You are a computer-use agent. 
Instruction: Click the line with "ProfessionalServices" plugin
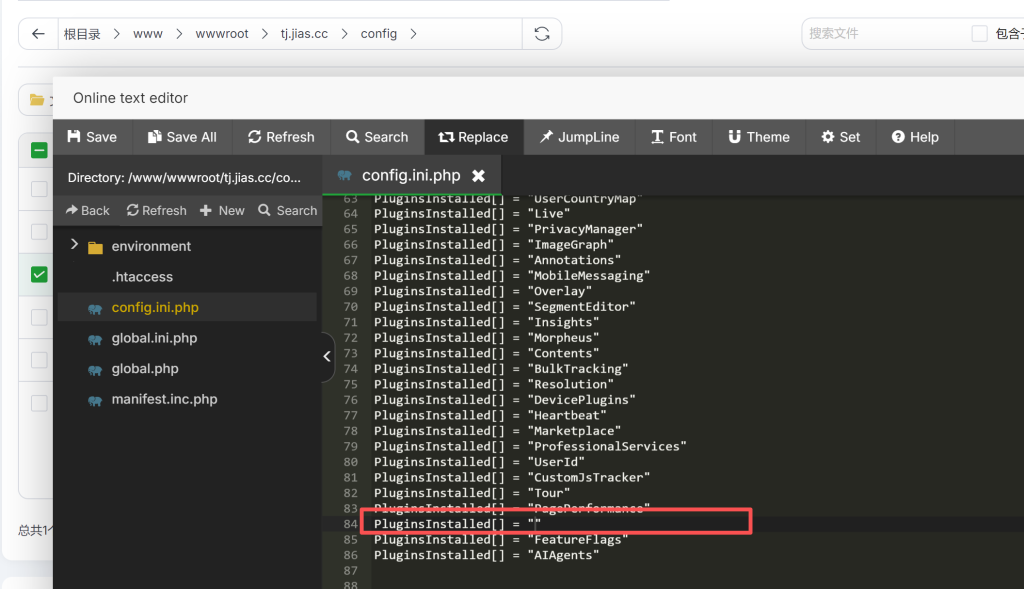click(530, 447)
